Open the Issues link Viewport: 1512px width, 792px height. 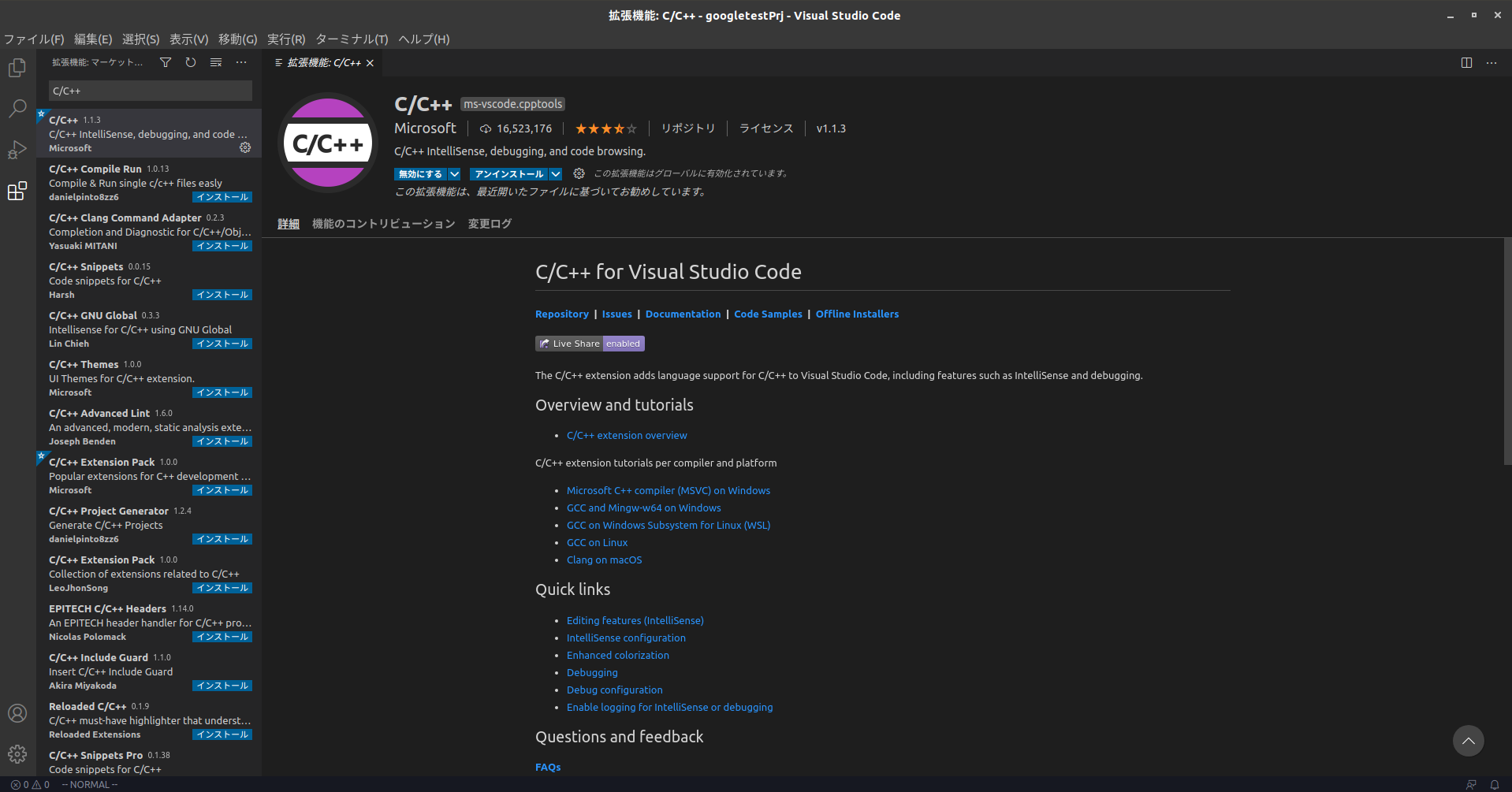coord(616,314)
